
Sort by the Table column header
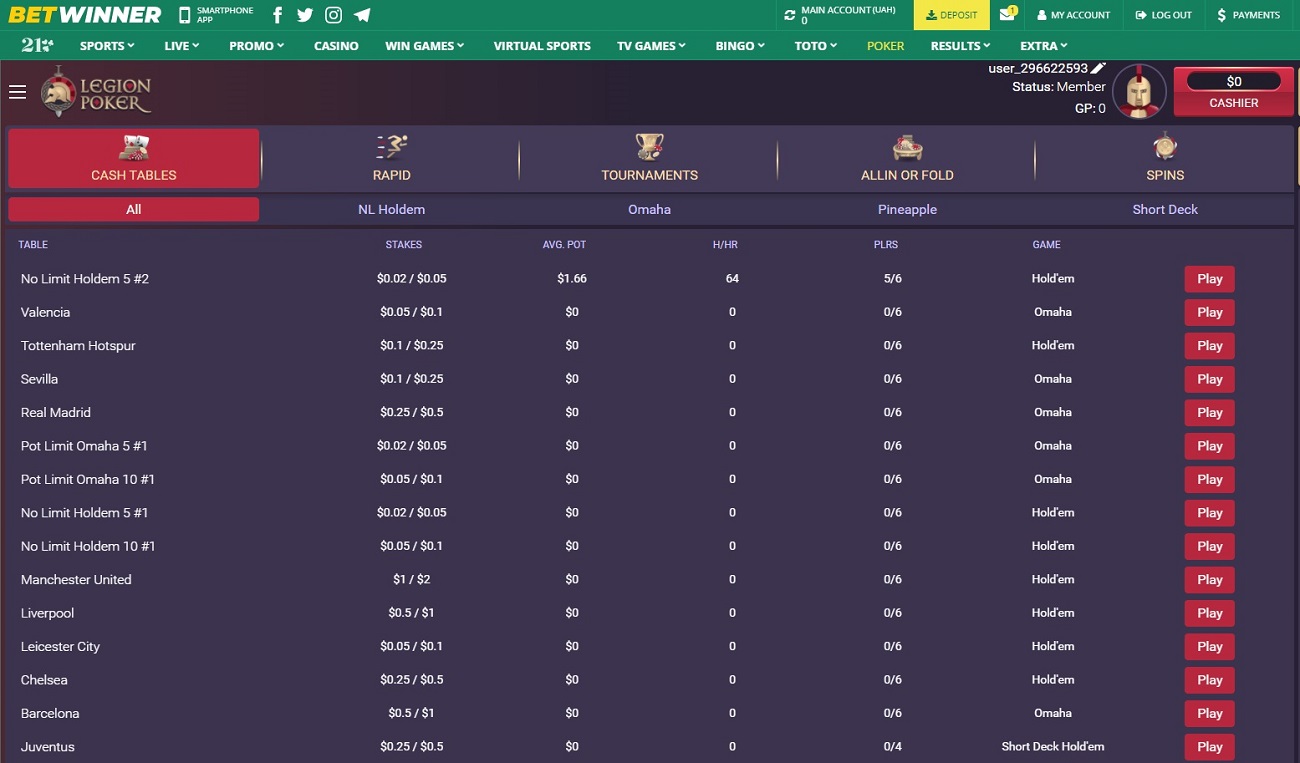pyautogui.click(x=33, y=245)
